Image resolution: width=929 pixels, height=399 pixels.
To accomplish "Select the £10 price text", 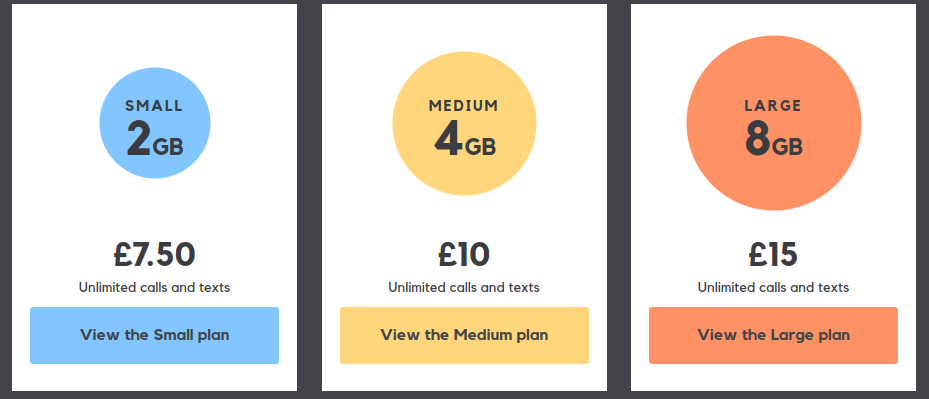I will 464,254.
